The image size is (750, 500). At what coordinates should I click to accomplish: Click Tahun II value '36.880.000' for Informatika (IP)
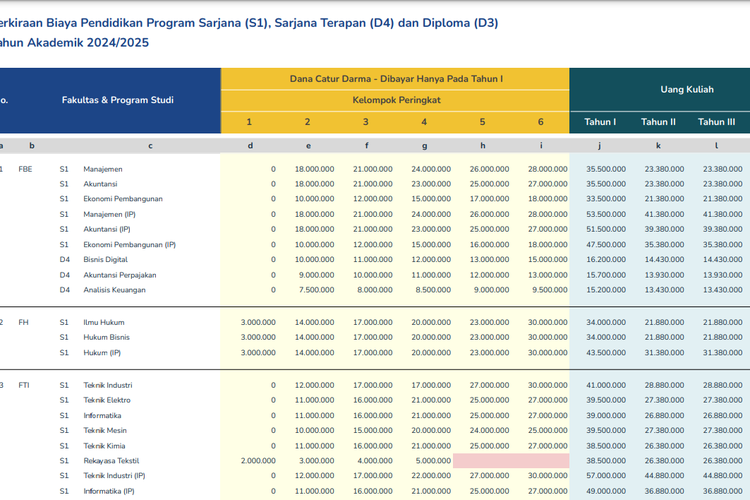click(x=664, y=491)
